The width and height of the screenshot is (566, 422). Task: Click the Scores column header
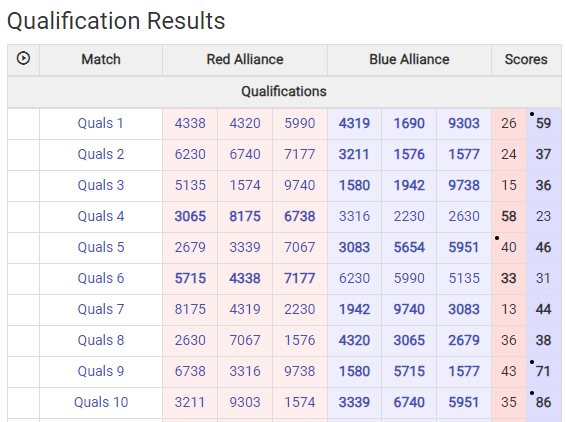click(526, 59)
